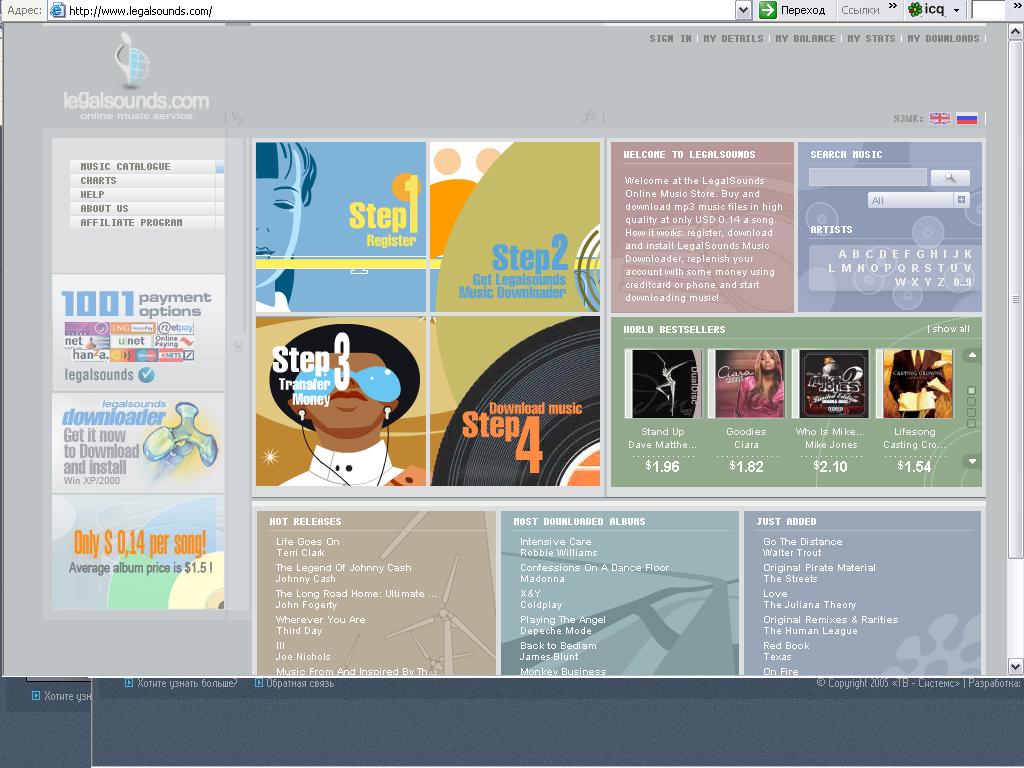Open Red Book by Texas
Screen dimensions: 1024x768
(786, 645)
